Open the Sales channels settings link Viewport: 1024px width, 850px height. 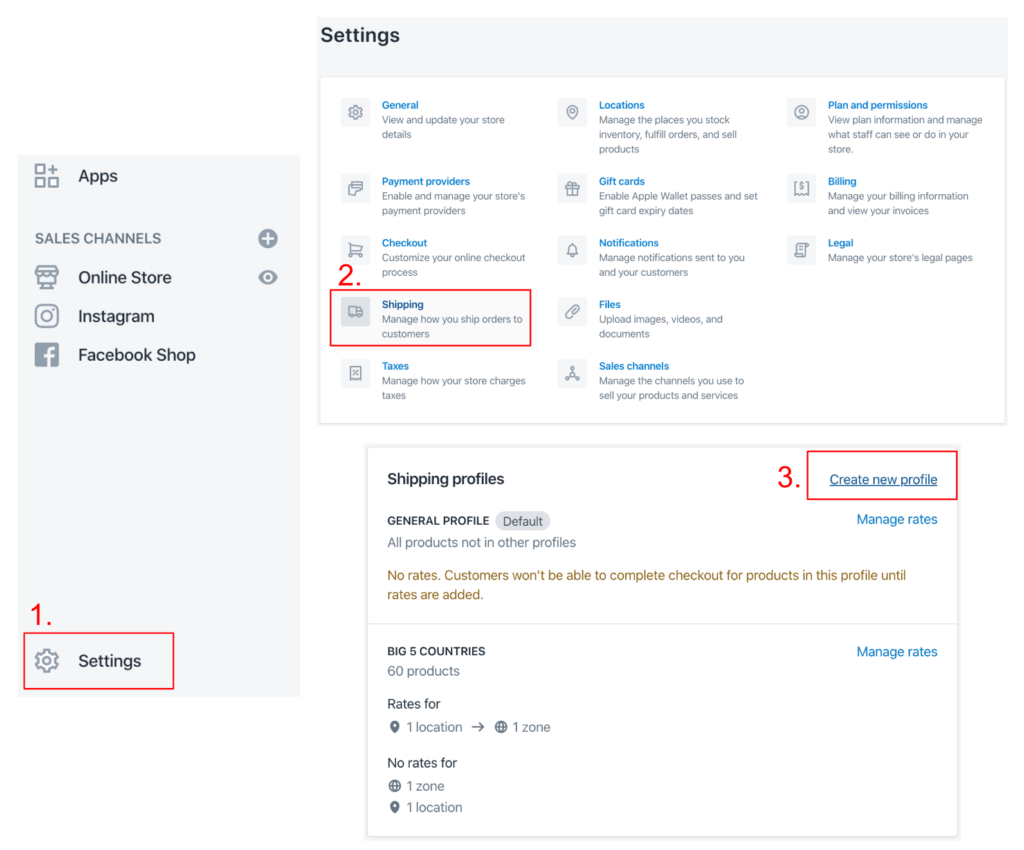tap(633, 366)
